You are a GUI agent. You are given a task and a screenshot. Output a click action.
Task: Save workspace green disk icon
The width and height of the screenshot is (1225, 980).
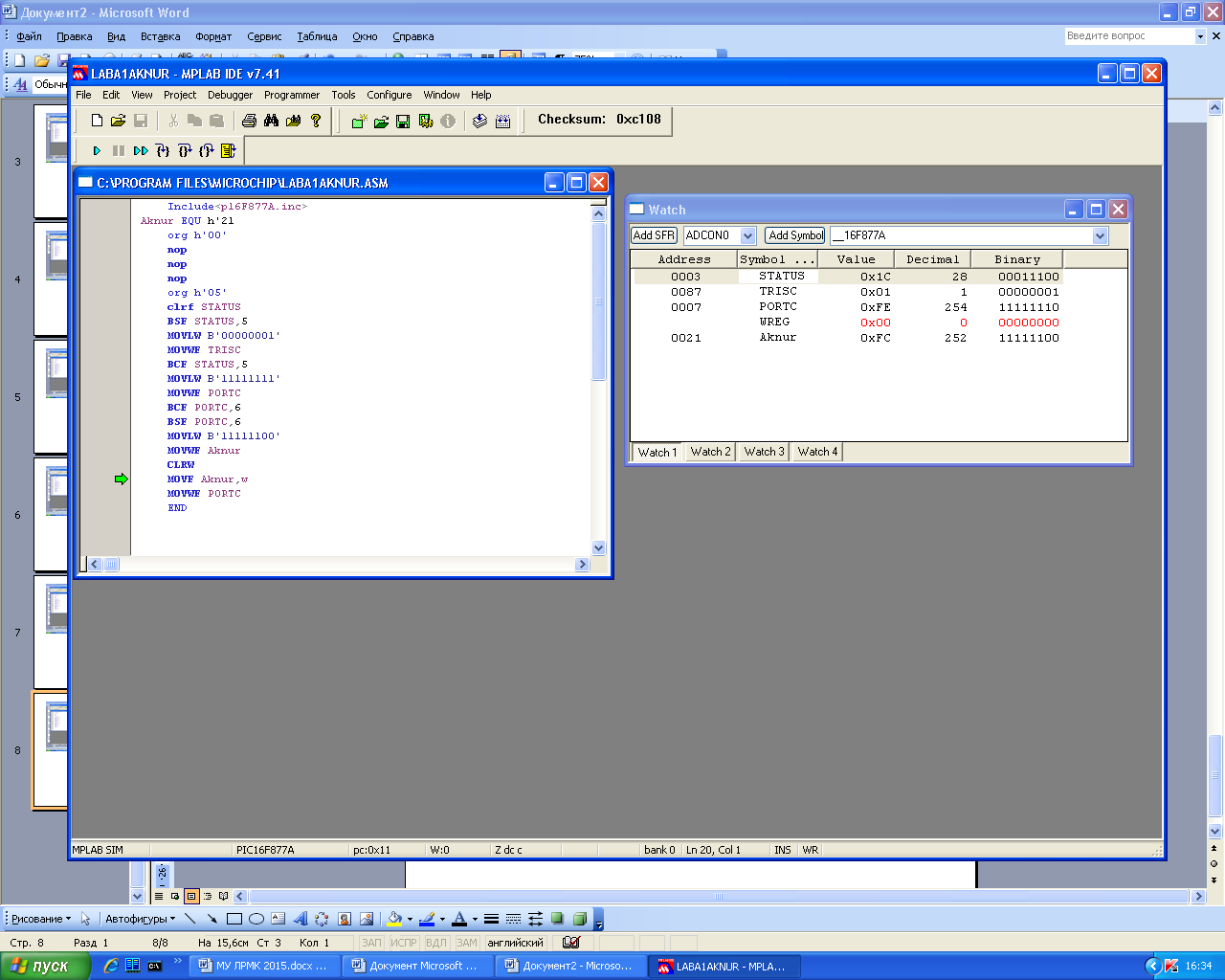point(403,121)
